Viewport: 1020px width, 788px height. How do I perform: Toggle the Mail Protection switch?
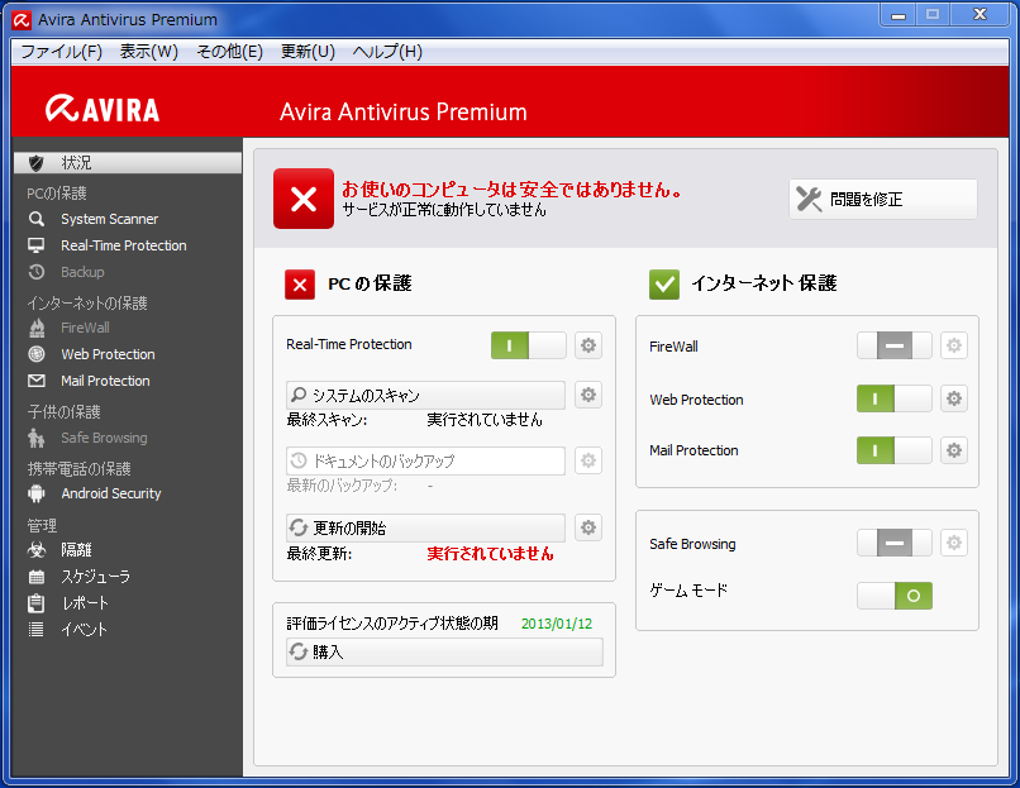click(894, 450)
